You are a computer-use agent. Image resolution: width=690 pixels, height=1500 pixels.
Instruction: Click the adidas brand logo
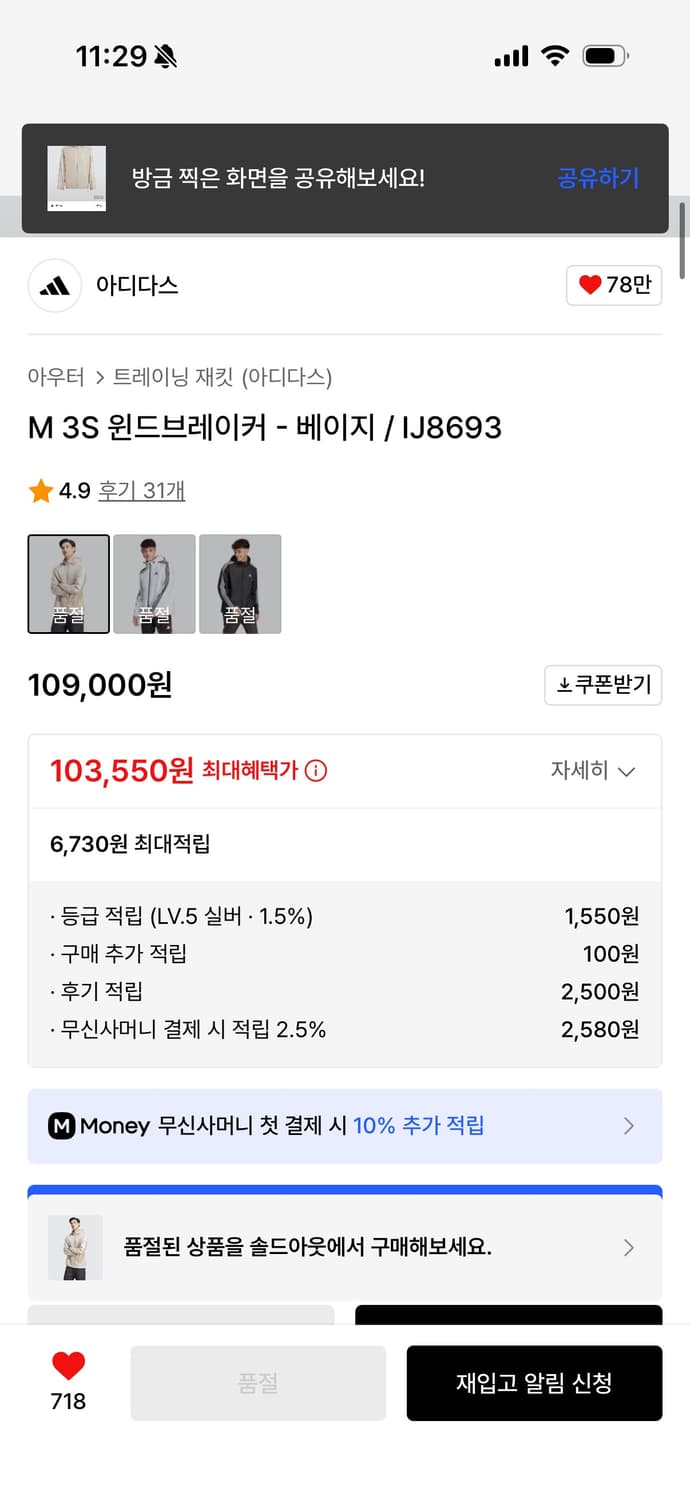point(54,285)
